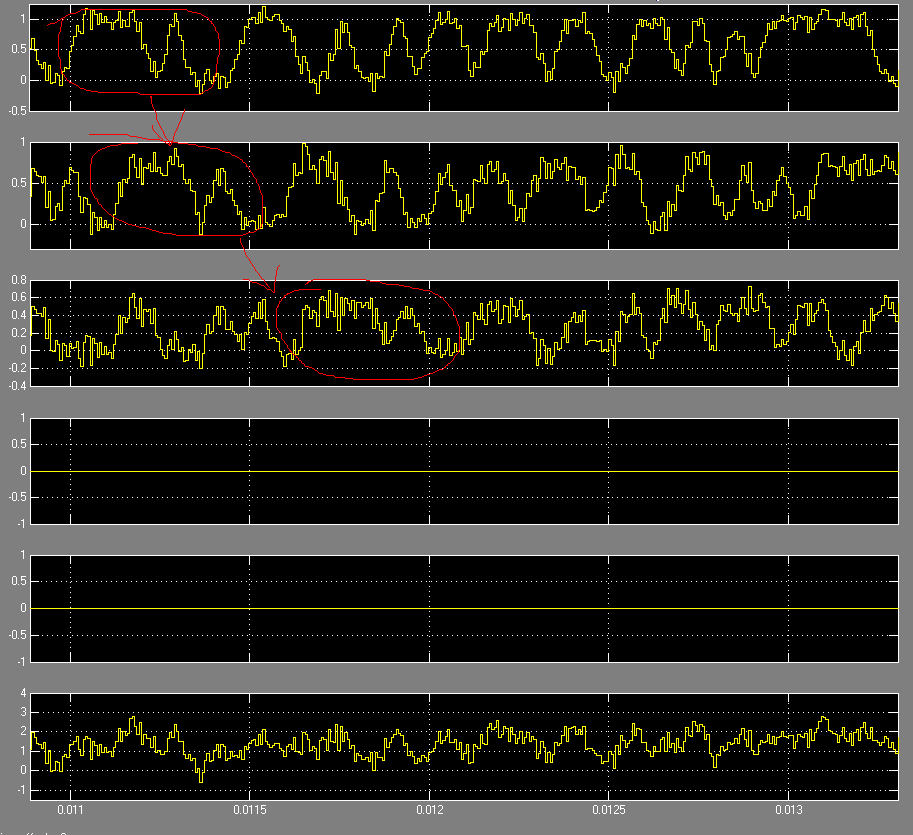Click the -0.4 y-axis tick label
Image resolution: width=913 pixels, height=835 pixels.
click(x=17, y=385)
